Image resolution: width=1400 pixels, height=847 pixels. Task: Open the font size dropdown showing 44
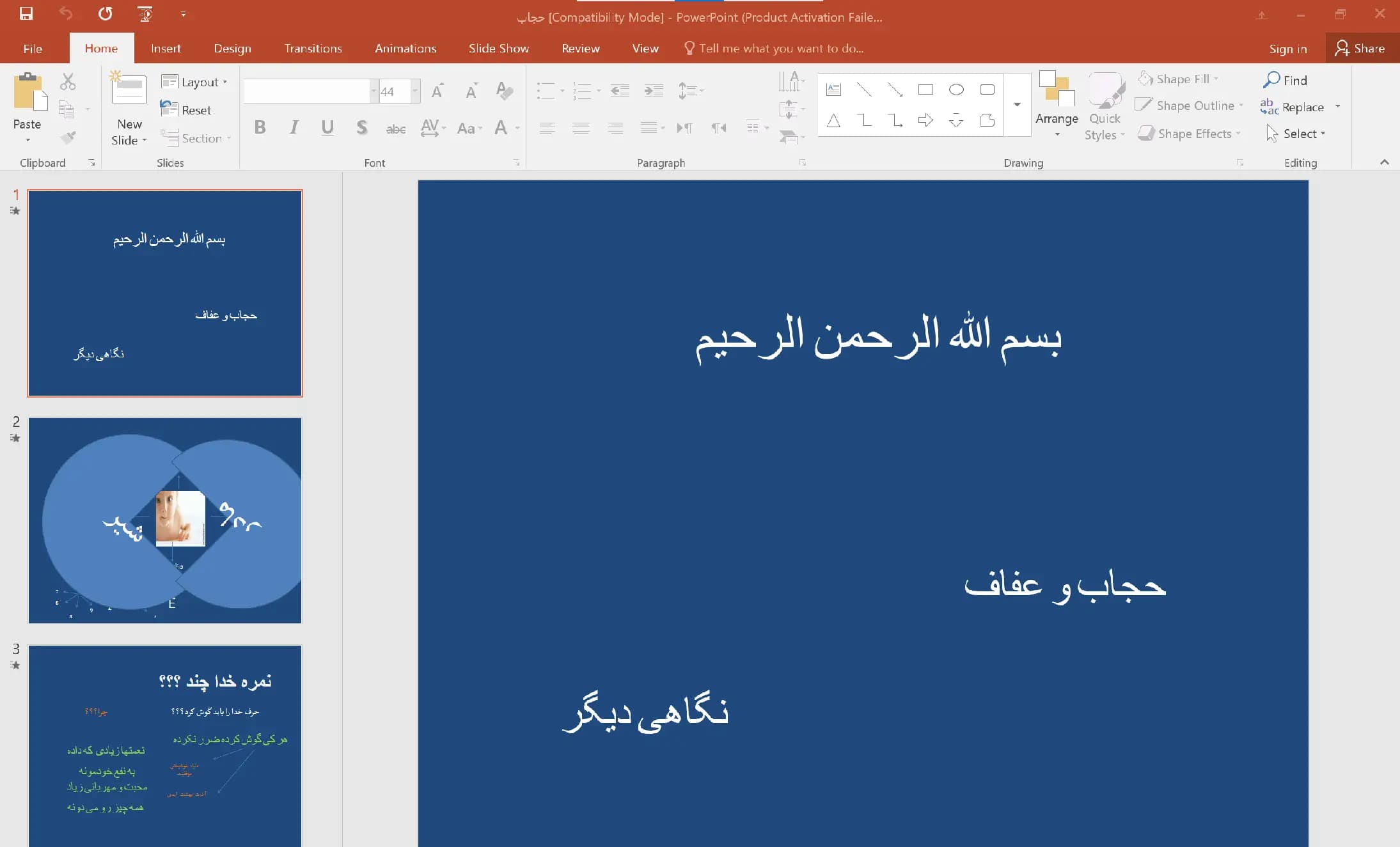[x=416, y=91]
